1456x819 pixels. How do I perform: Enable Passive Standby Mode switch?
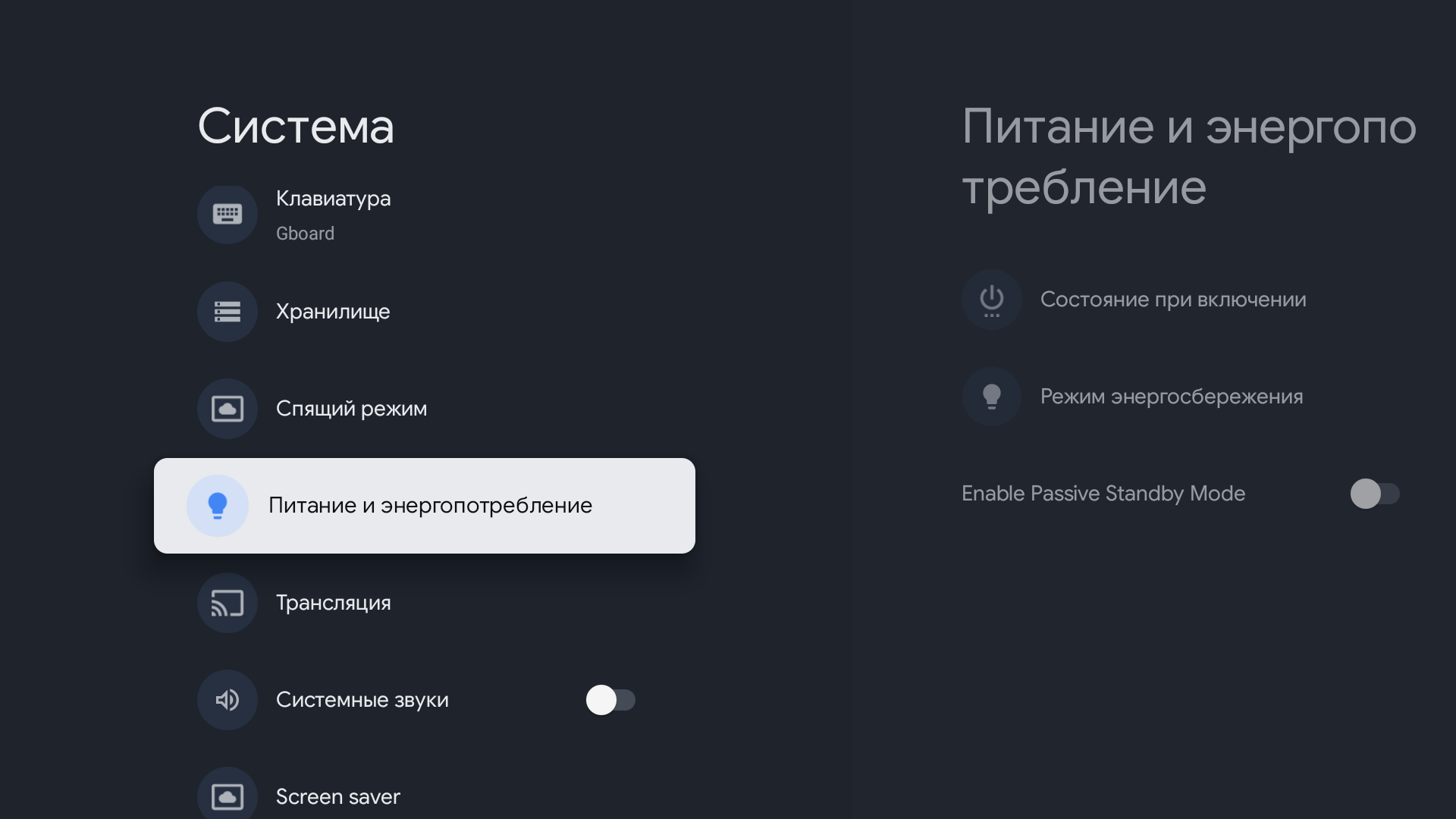1374,494
